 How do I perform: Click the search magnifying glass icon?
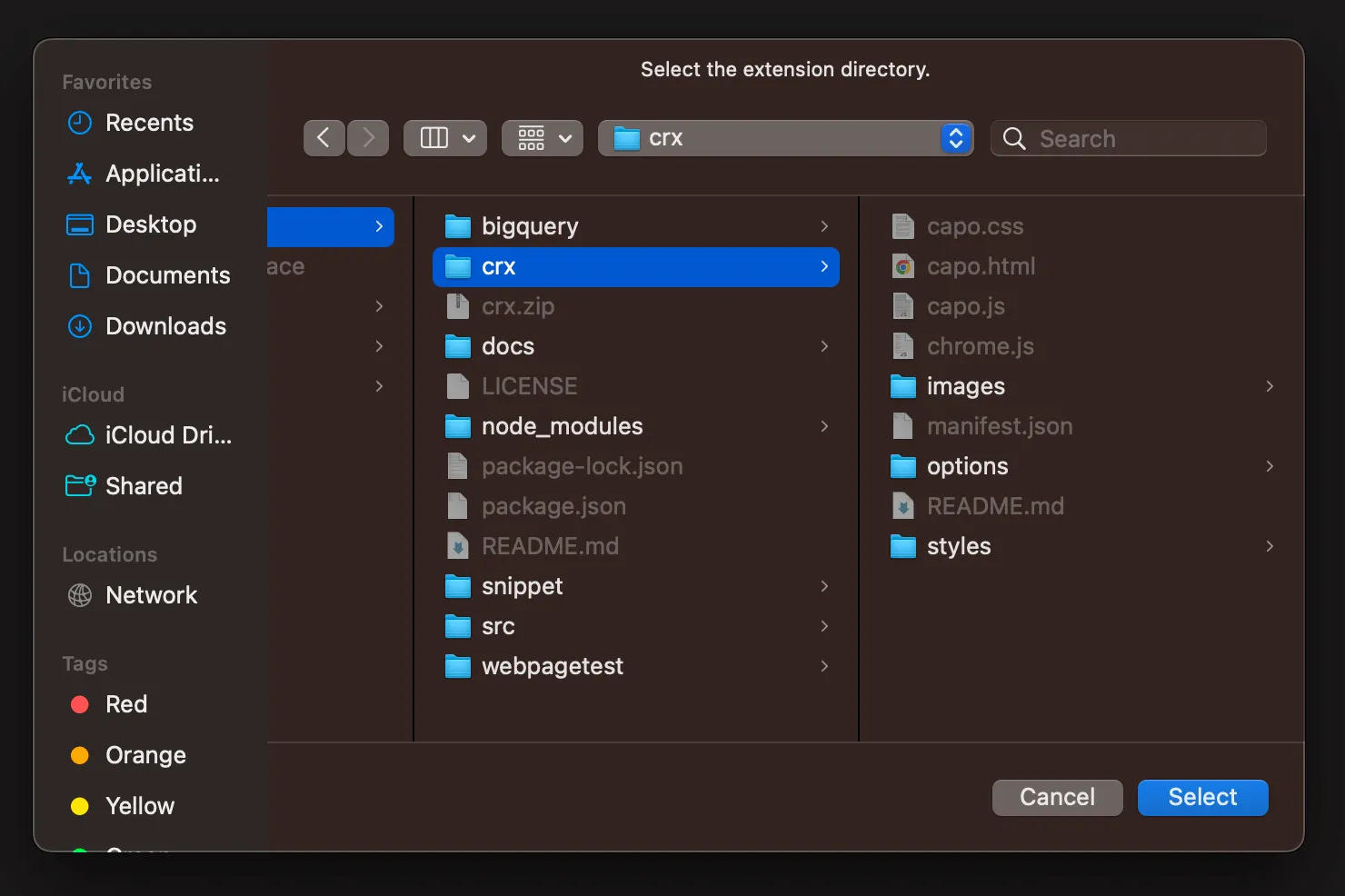click(1014, 138)
